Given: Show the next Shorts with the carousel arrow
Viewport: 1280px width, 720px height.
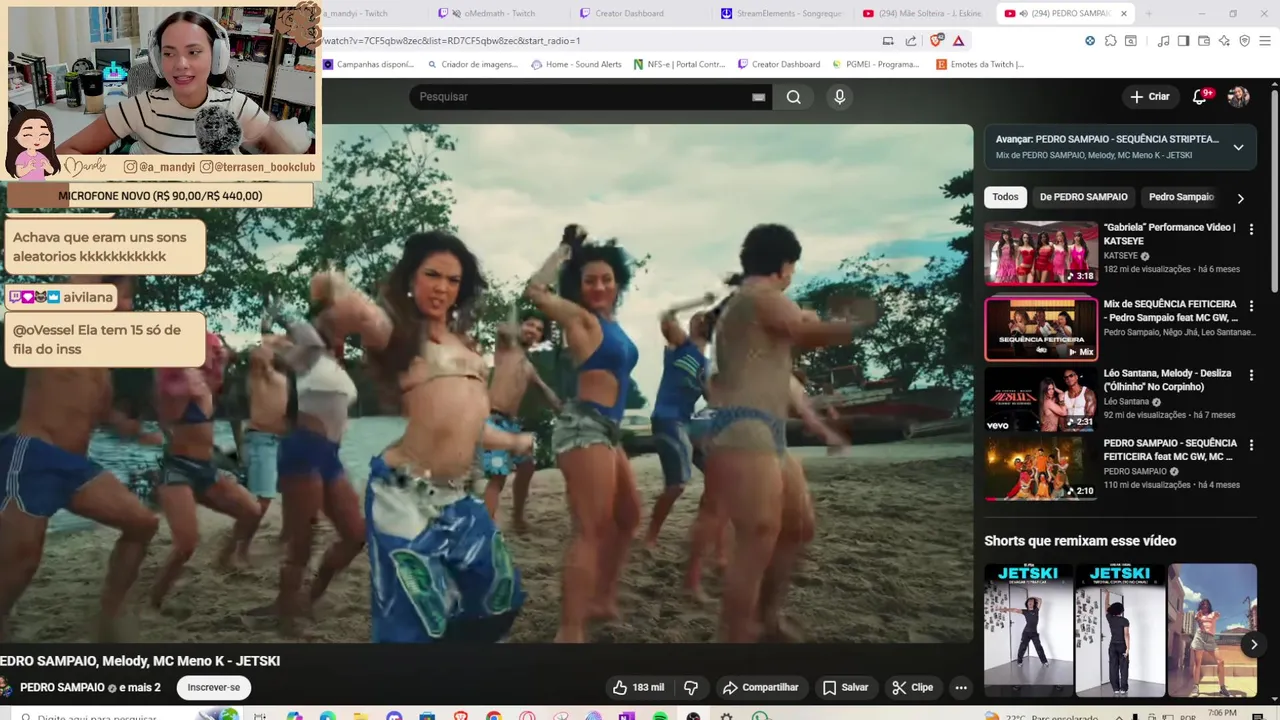Looking at the screenshot, I should [x=1254, y=645].
